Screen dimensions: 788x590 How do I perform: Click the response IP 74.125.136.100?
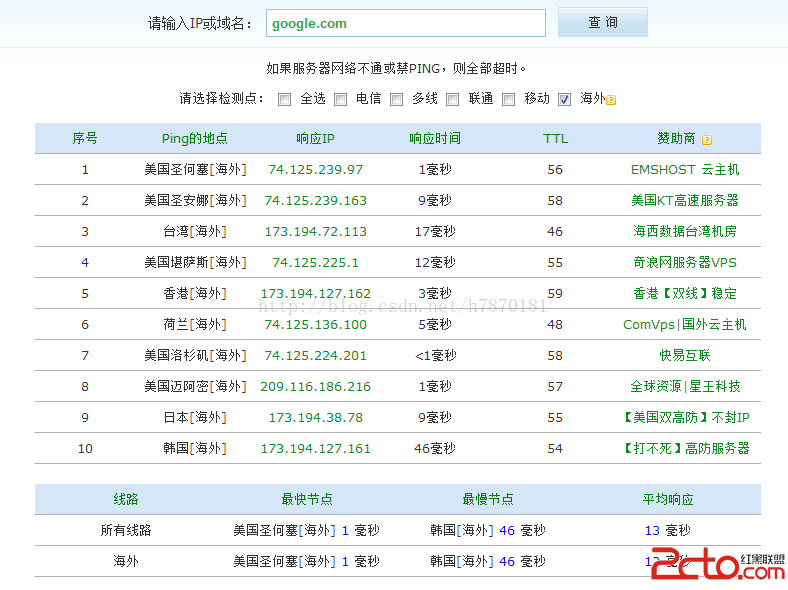point(316,325)
